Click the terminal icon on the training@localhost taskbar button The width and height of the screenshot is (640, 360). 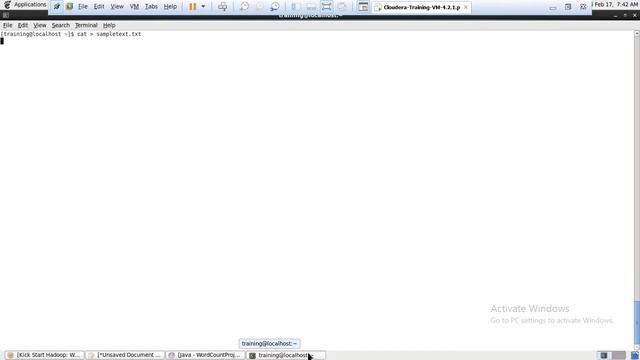pos(252,356)
